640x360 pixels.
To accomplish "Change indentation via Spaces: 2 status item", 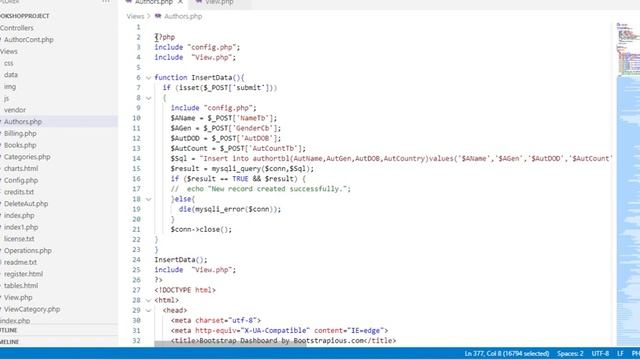I will (570, 353).
